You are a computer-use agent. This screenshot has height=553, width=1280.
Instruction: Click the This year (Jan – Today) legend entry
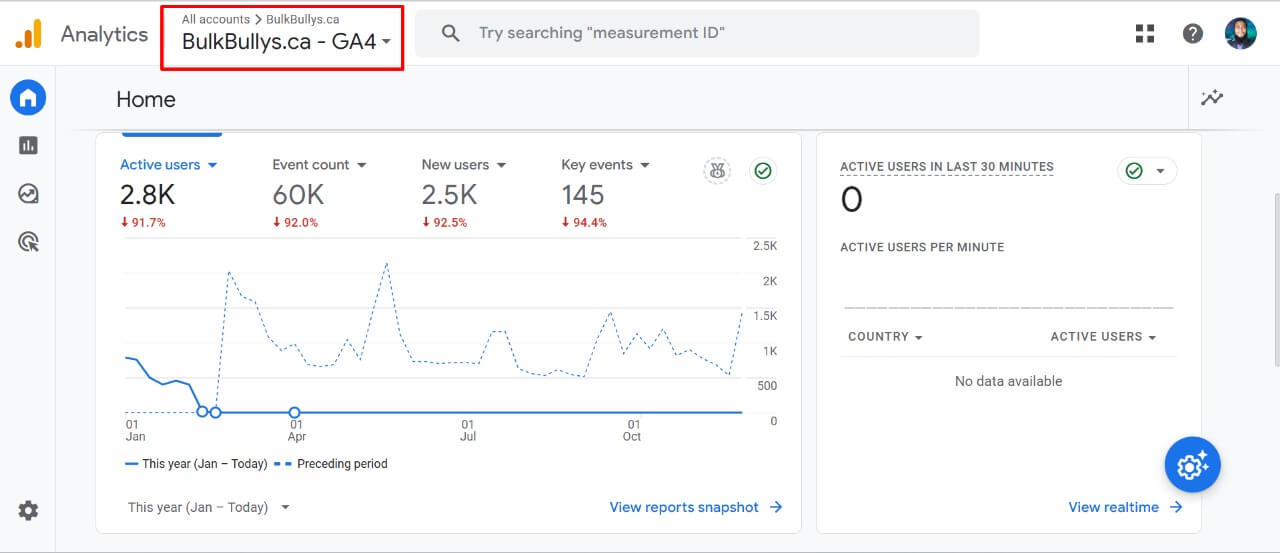coord(196,464)
